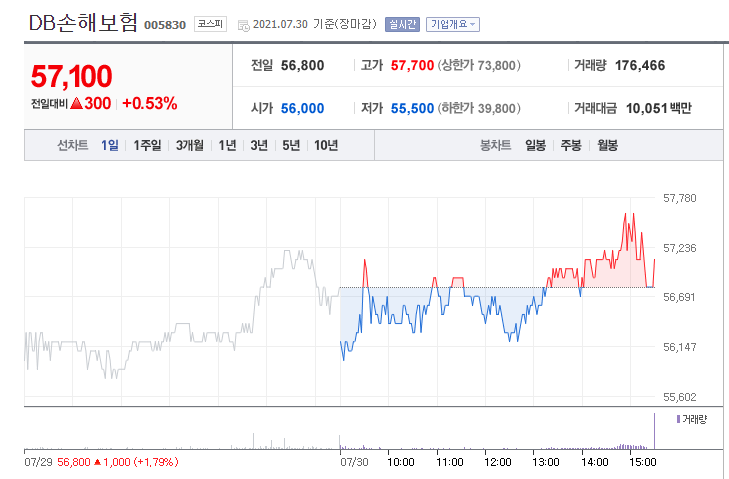This screenshot has width=729, height=479.
Task: Click the trading volume 176,466
Action: pyautogui.click(x=640, y=66)
